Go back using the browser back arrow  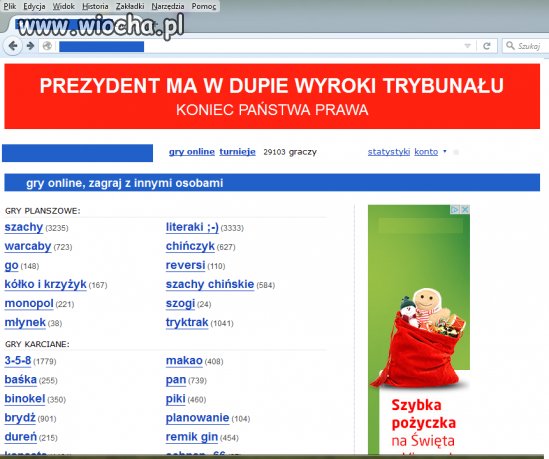[x=13, y=46]
